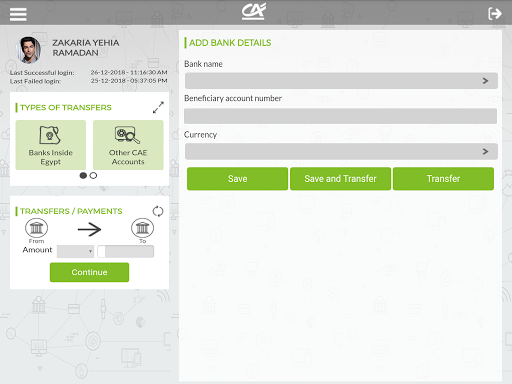Select the second carousel page dot
512x384 pixels.
pyautogui.click(x=93, y=175)
